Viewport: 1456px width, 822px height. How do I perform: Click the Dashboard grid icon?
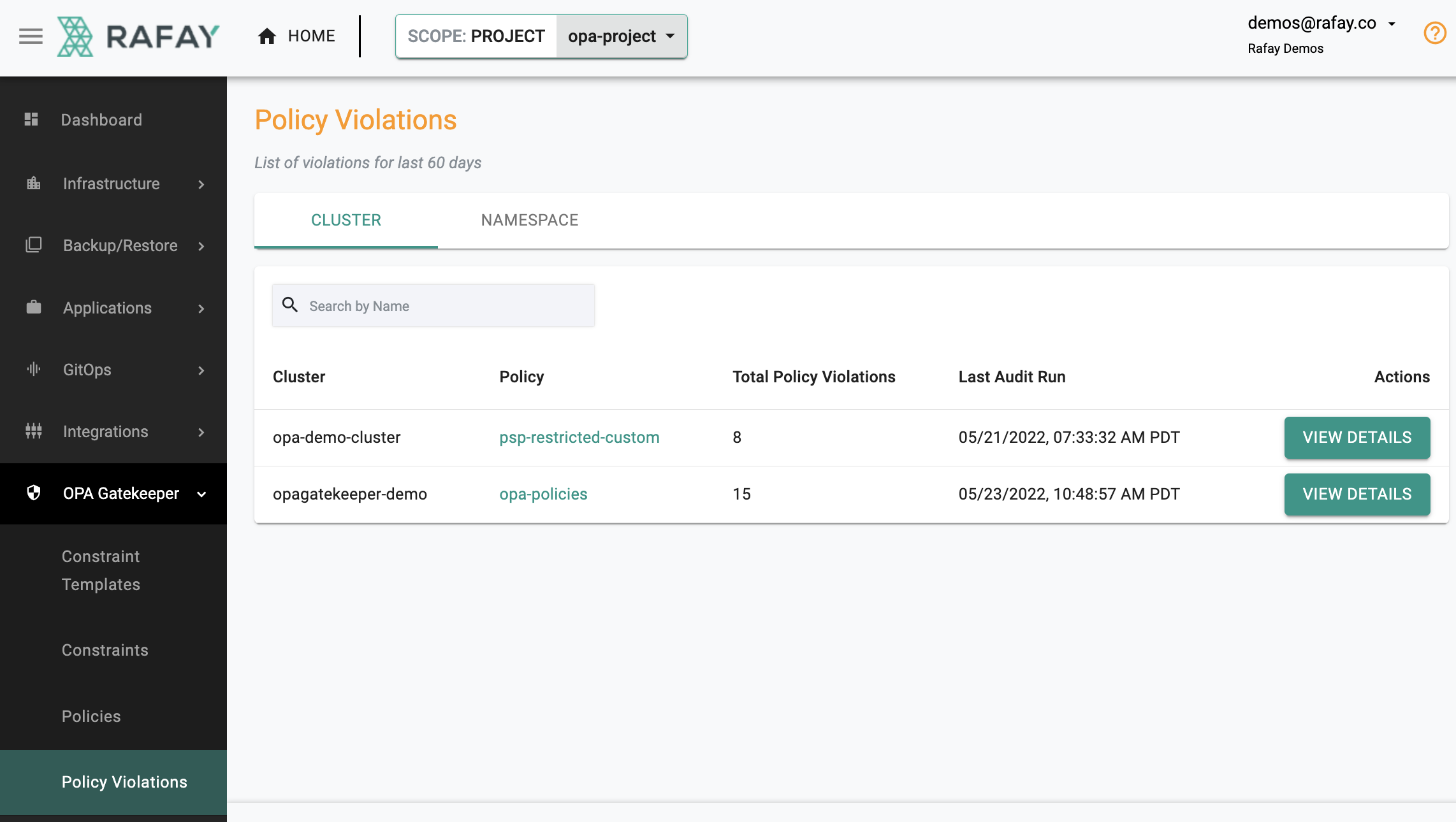coord(31,119)
